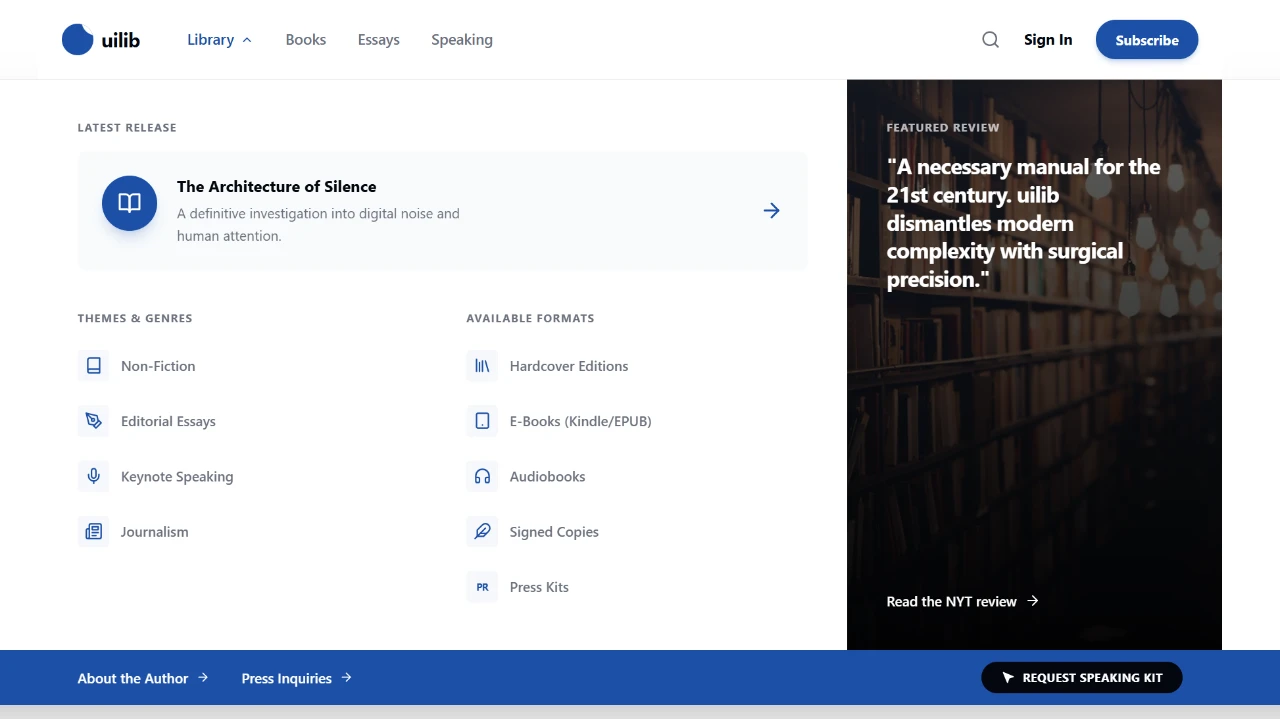The width and height of the screenshot is (1280, 719).
Task: Click the E-Books tablet icon
Action: click(482, 421)
